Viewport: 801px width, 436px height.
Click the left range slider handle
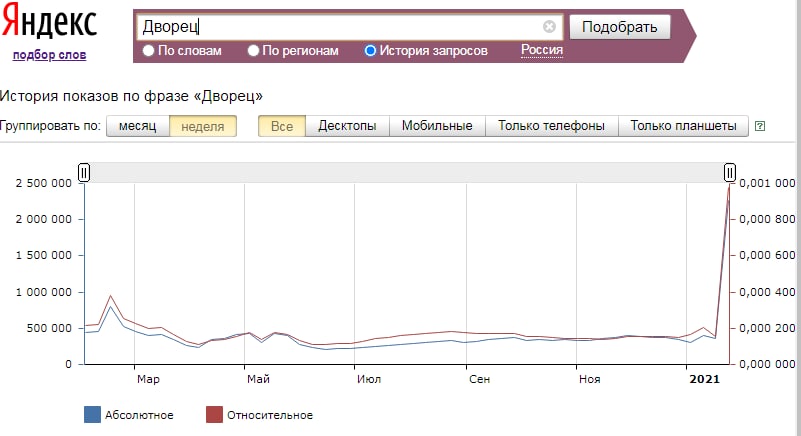tap(84, 172)
